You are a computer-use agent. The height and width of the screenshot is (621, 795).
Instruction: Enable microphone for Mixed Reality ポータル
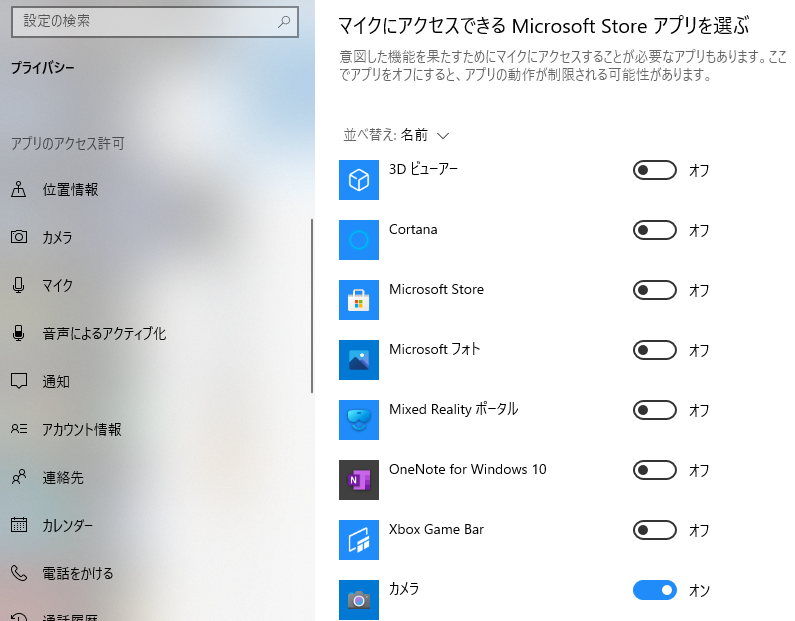tap(655, 410)
